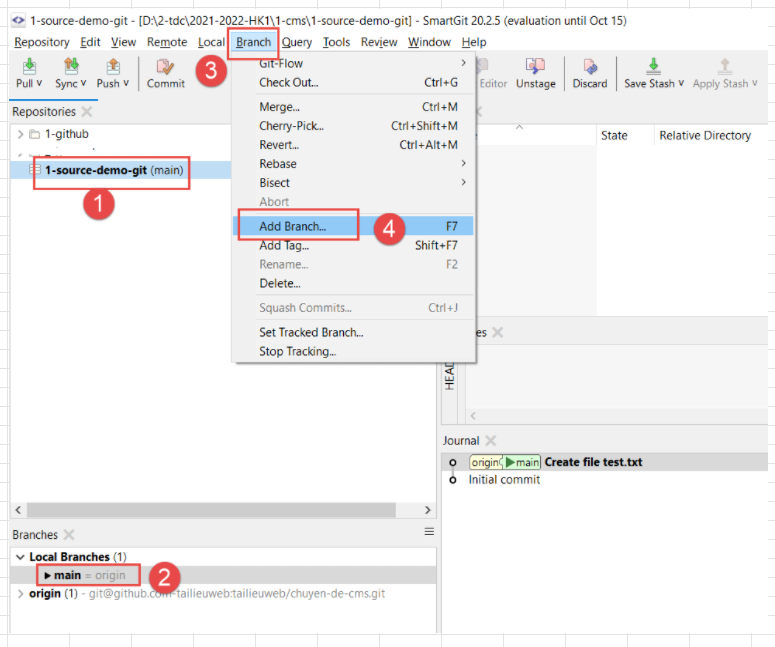Click Repositories panel horizontal scrollbar
This screenshot has height=647, width=775.
[x=211, y=510]
